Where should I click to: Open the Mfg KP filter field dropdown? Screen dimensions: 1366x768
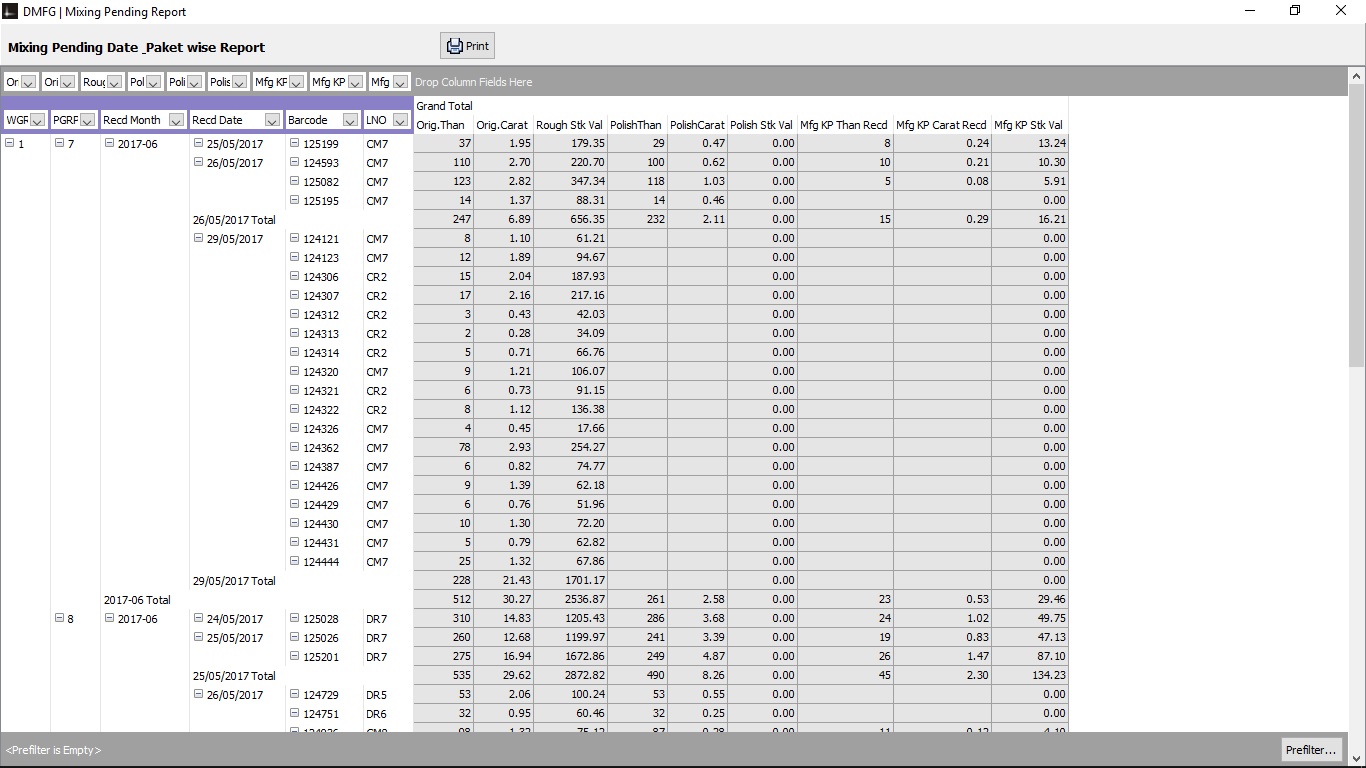pyautogui.click(x=354, y=82)
